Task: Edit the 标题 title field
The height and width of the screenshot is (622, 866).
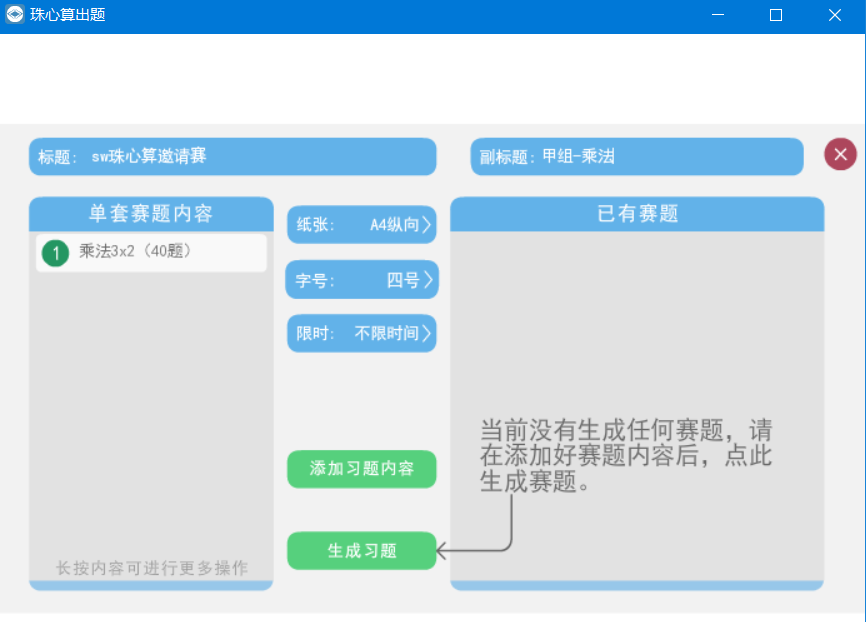Action: (x=233, y=156)
